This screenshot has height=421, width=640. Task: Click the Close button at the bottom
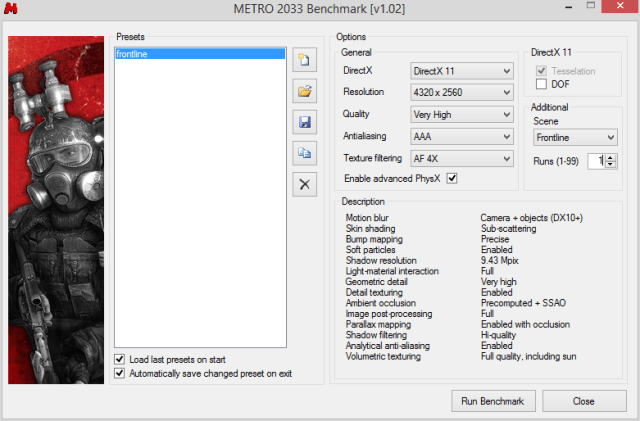click(584, 401)
